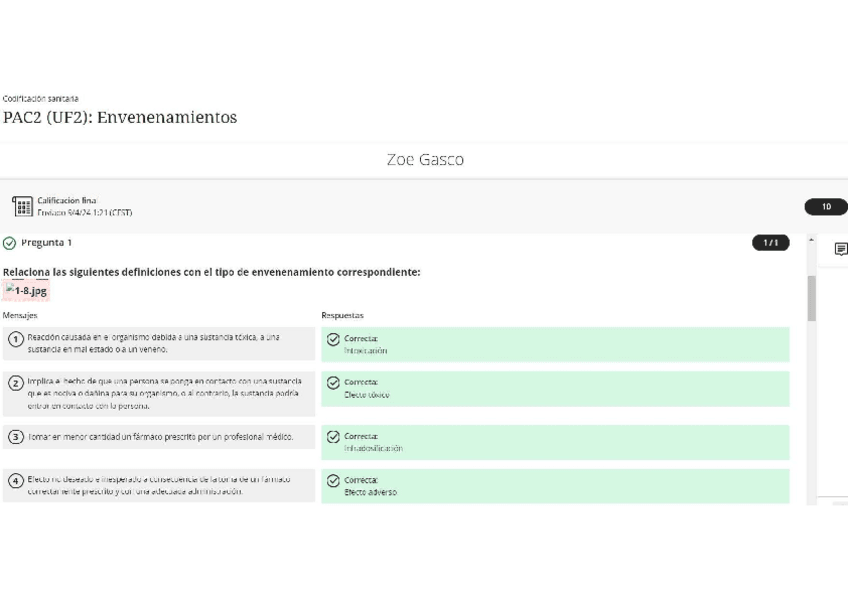The image size is (848, 599).
Task: Select the numbered circle 2 in Mensajes
Action: [16, 384]
